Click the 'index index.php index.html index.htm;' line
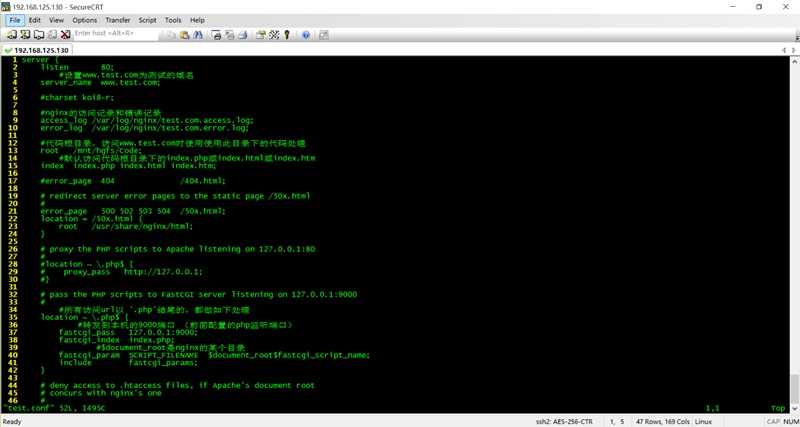This screenshot has height=427, width=800. point(129,165)
